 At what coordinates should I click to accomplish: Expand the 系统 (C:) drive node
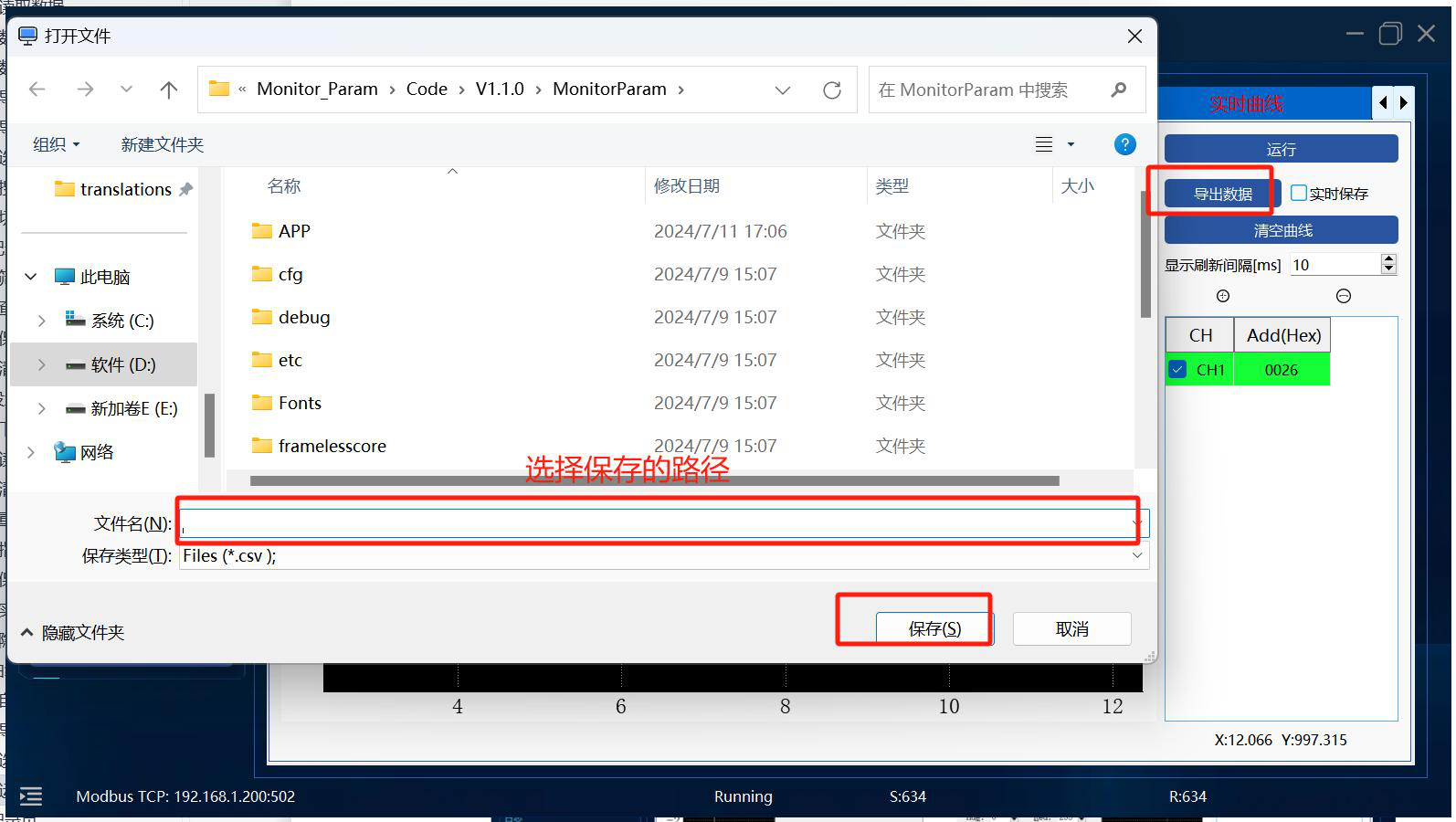point(41,321)
